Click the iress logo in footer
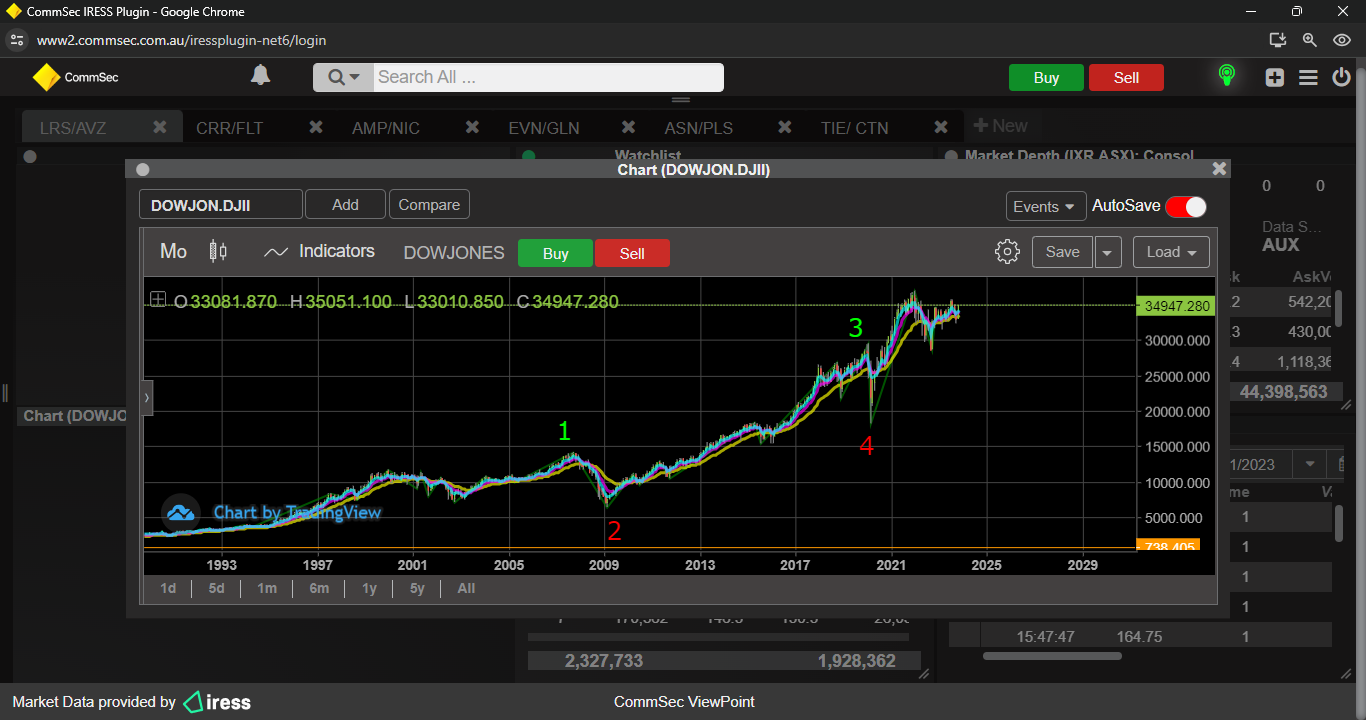 coord(217,702)
